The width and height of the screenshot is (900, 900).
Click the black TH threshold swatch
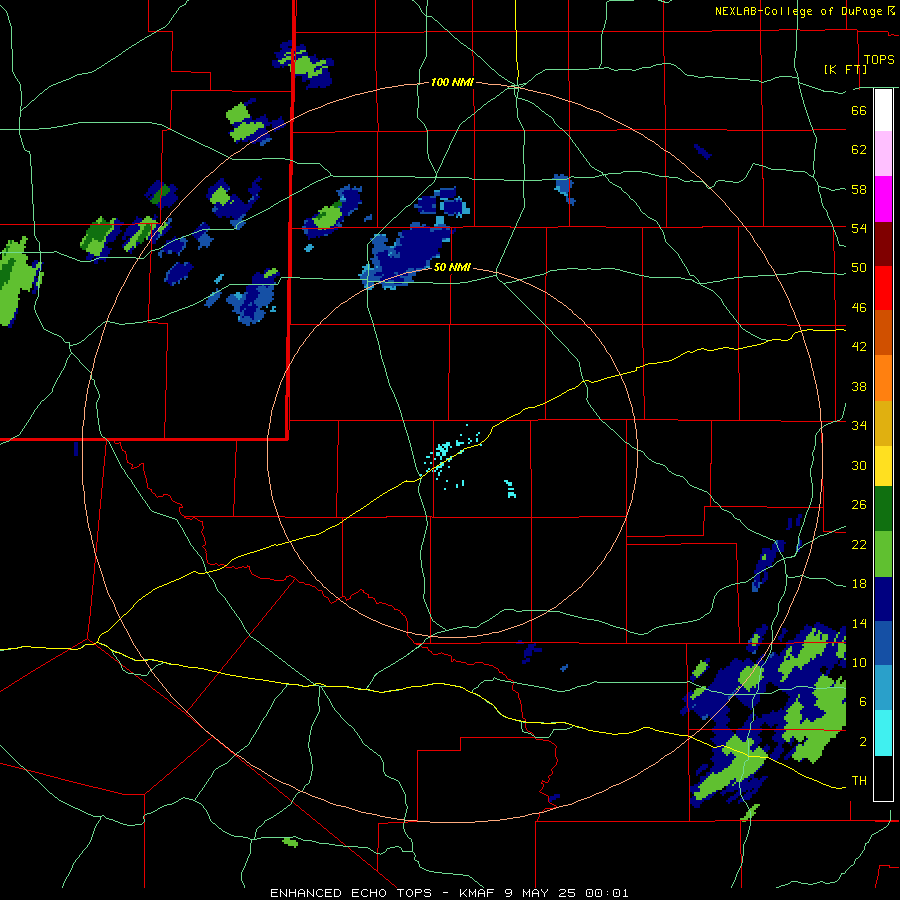click(883, 778)
